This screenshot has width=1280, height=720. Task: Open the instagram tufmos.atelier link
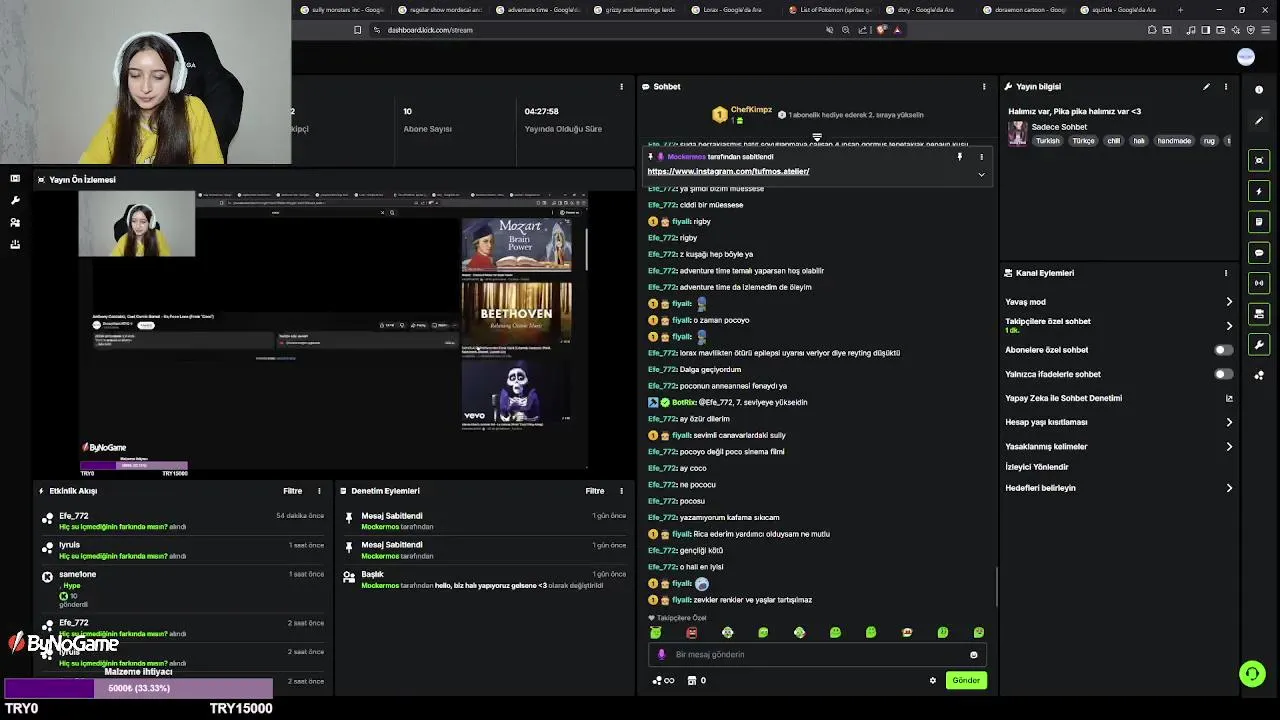coord(728,171)
